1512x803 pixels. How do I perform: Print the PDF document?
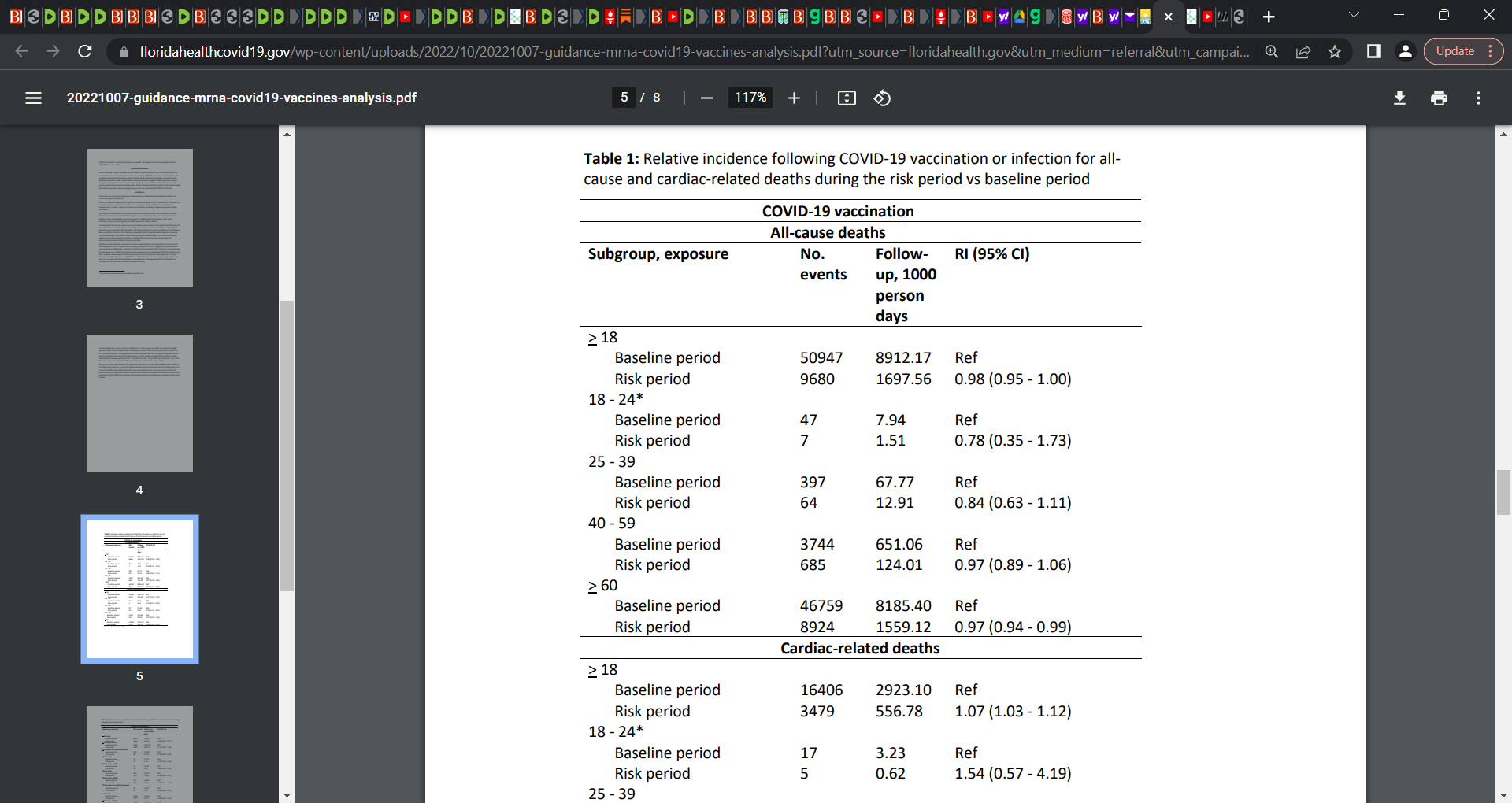pyautogui.click(x=1439, y=98)
